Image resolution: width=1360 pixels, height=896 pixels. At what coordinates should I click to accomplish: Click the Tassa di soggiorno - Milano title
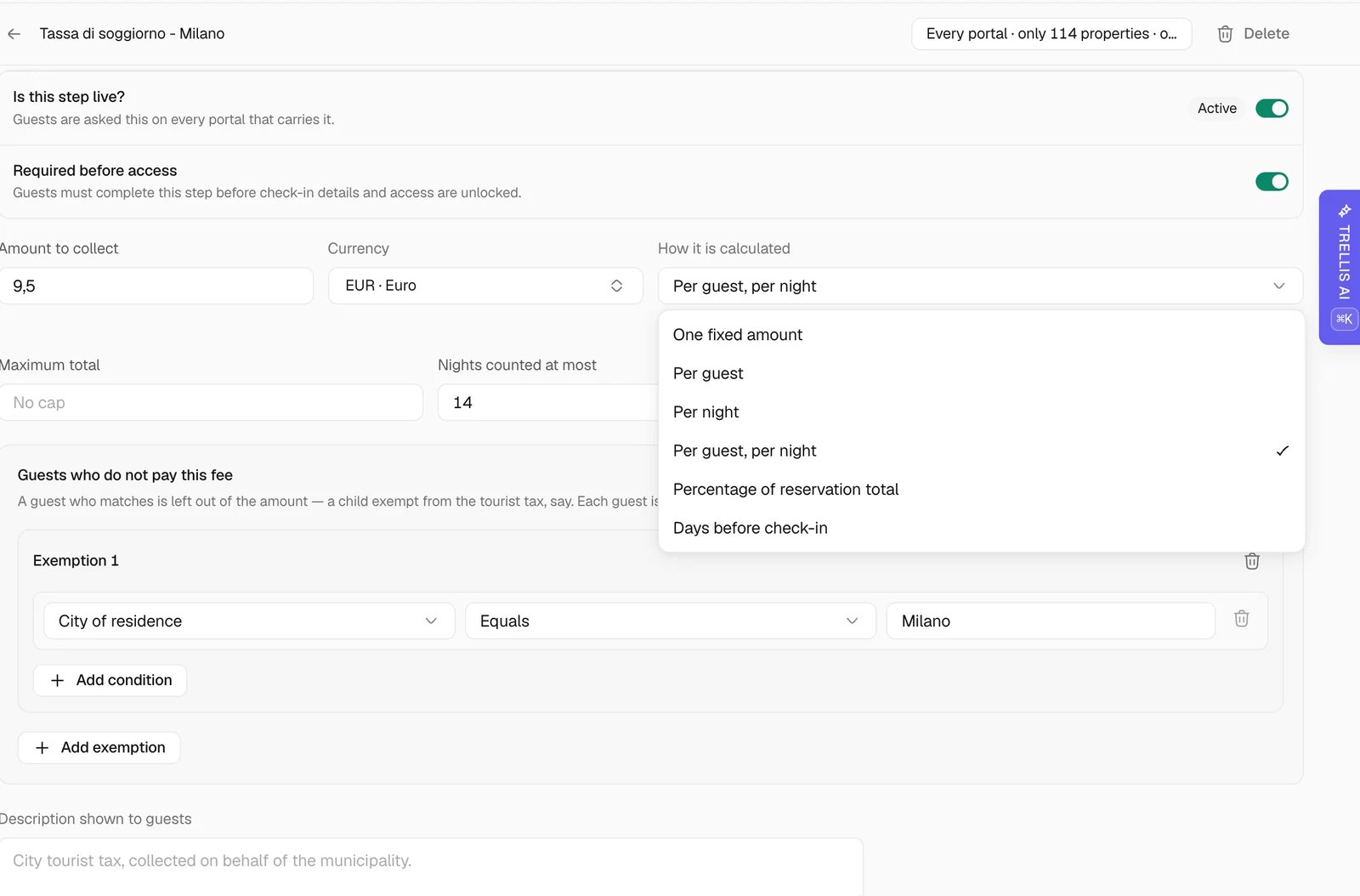pyautogui.click(x=132, y=34)
